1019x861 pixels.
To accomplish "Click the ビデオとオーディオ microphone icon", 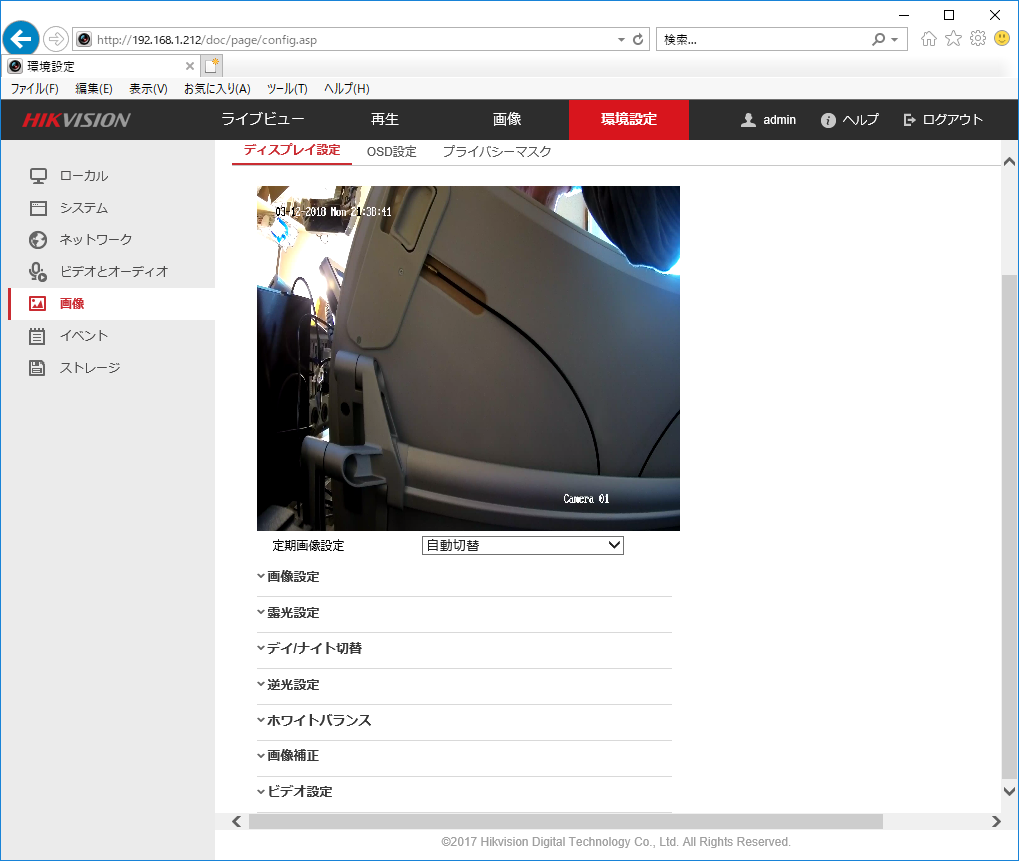I will click(38, 272).
